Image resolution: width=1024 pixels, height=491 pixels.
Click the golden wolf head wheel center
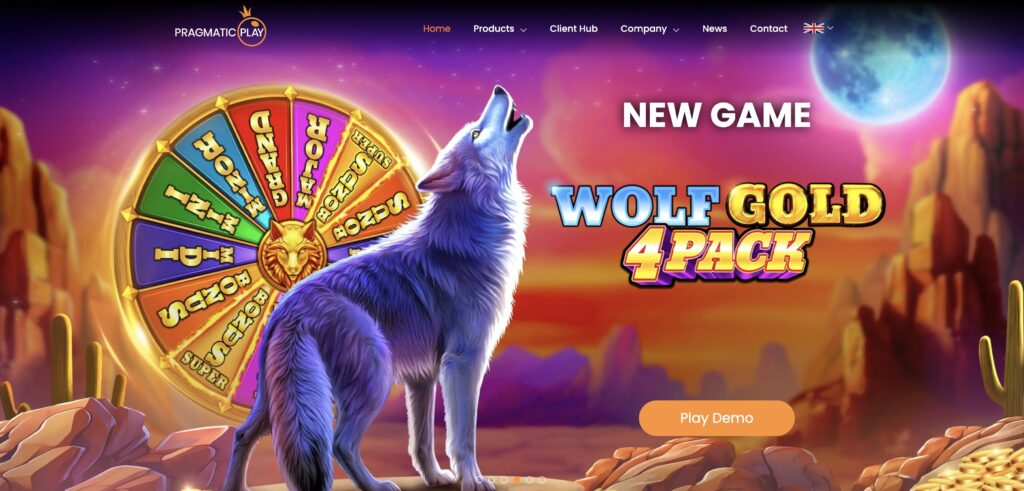click(x=291, y=253)
